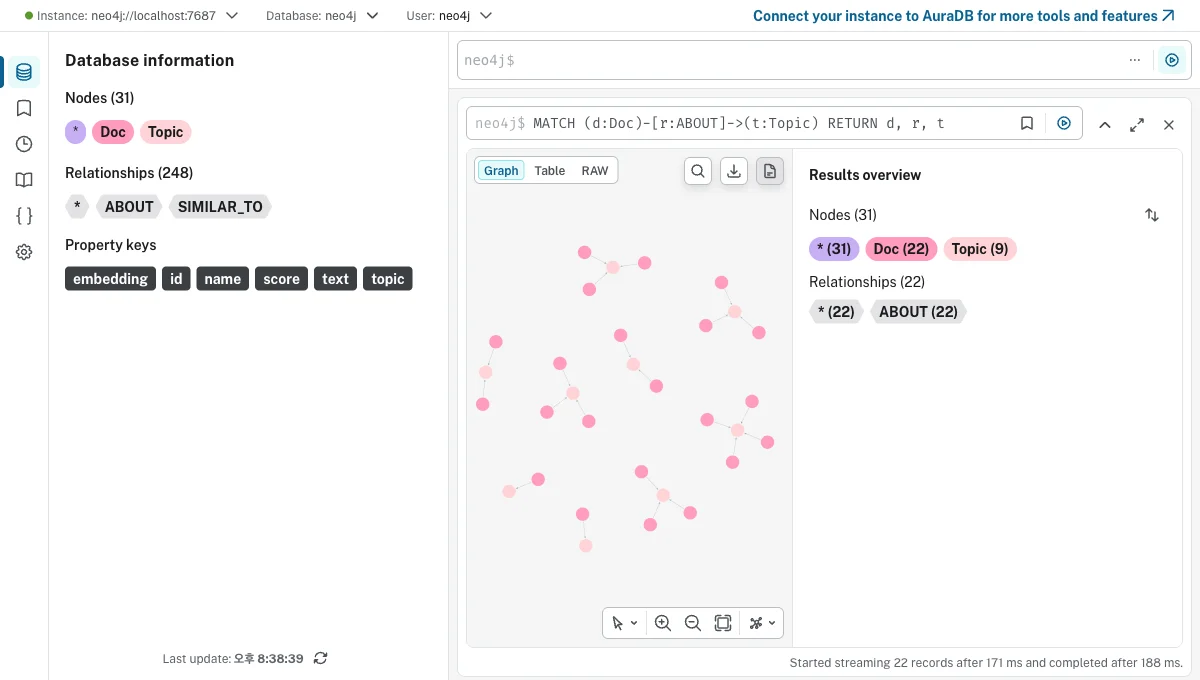Open the Database neo4j selector
The width and height of the screenshot is (1200, 680).
(323, 16)
